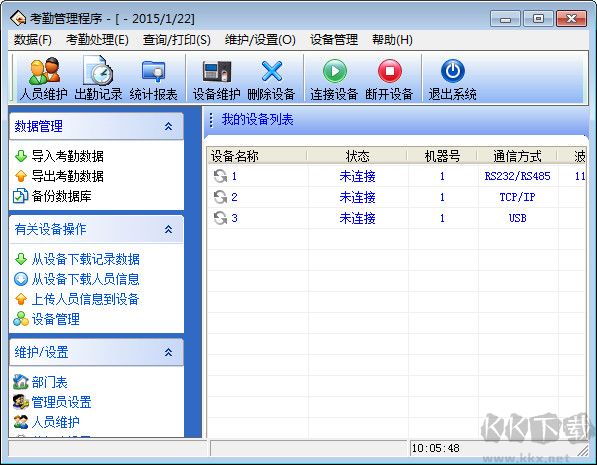Select the RS232/RS485 cell
This screenshot has height=465, width=597.
pyautogui.click(x=517, y=176)
